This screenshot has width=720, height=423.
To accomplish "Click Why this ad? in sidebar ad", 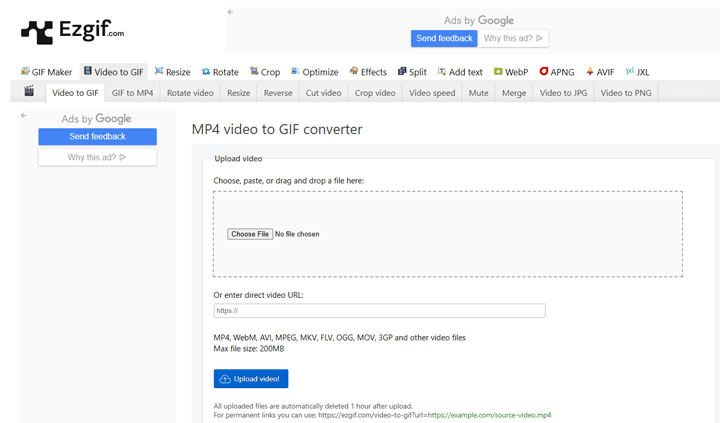I will [x=97, y=157].
